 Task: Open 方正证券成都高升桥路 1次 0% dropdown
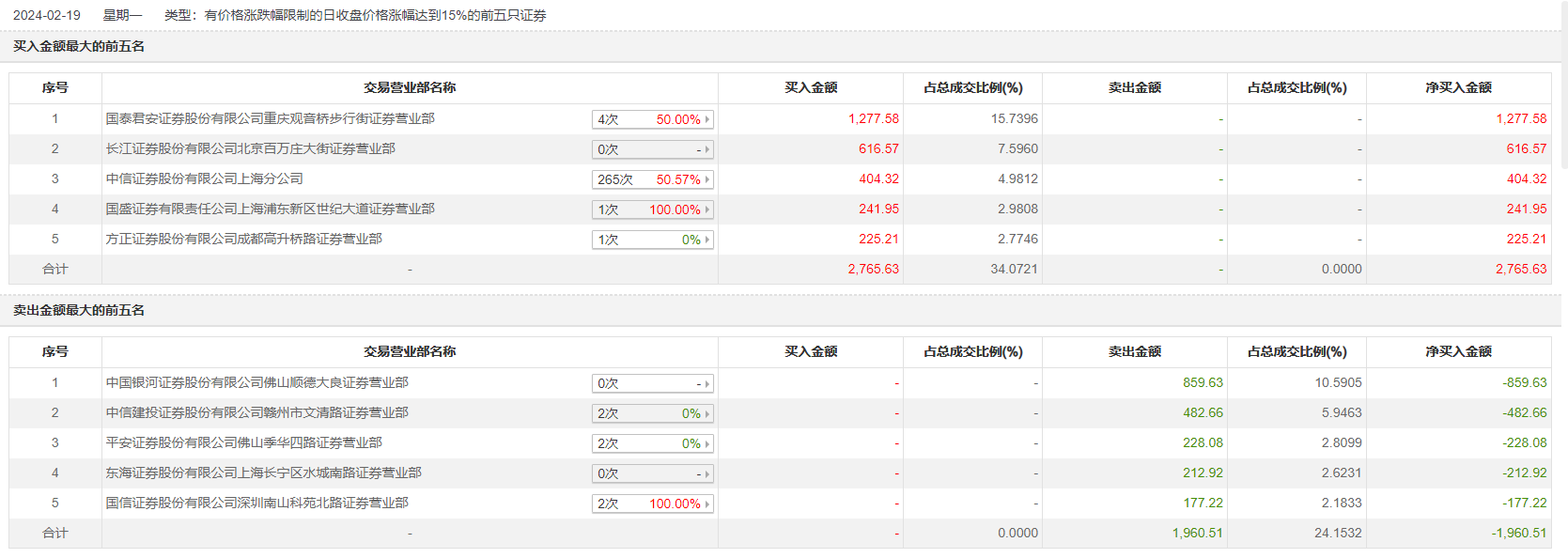pyautogui.click(x=653, y=240)
